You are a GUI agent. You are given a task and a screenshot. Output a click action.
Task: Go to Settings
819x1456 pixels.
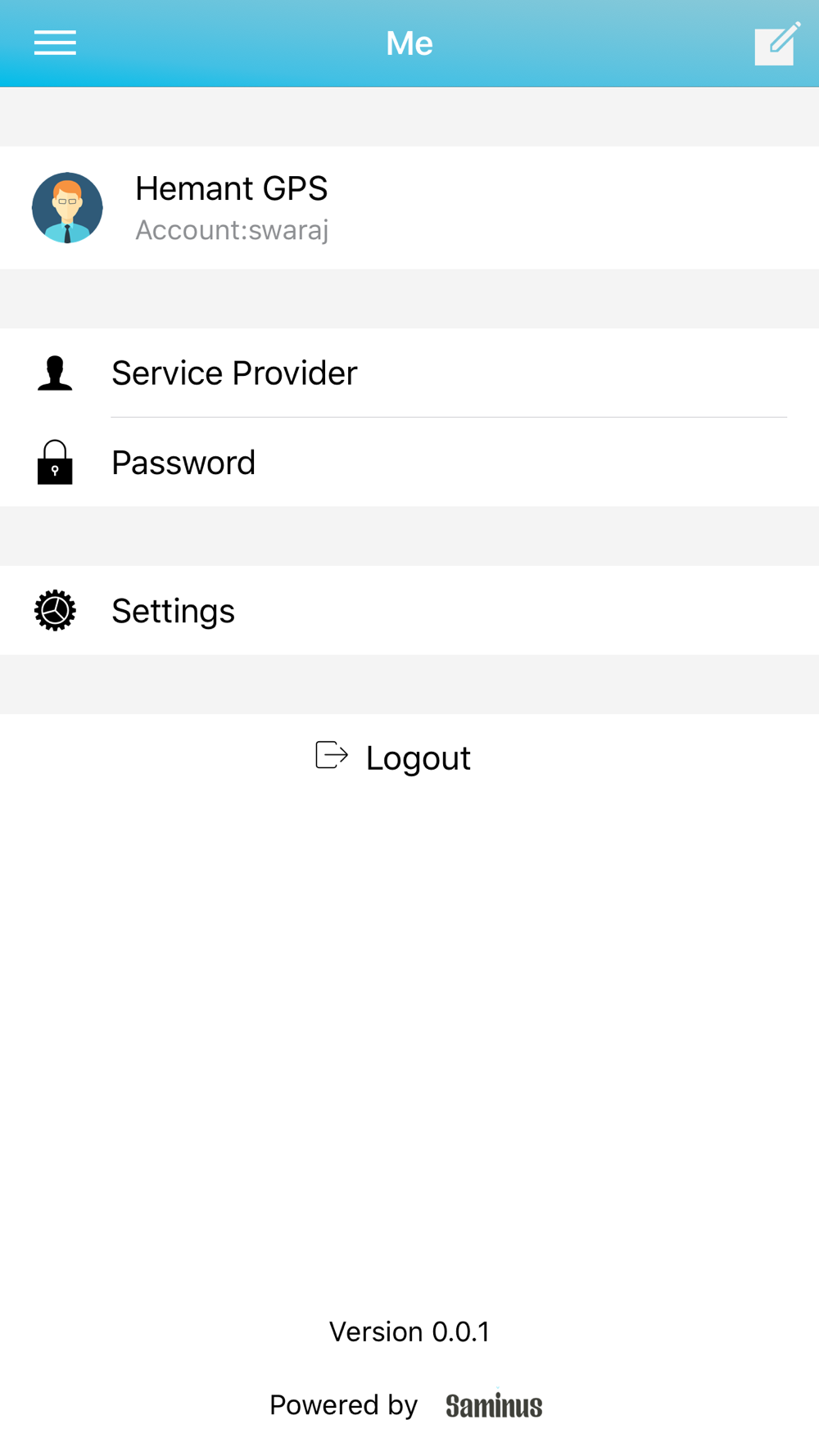[x=409, y=610]
